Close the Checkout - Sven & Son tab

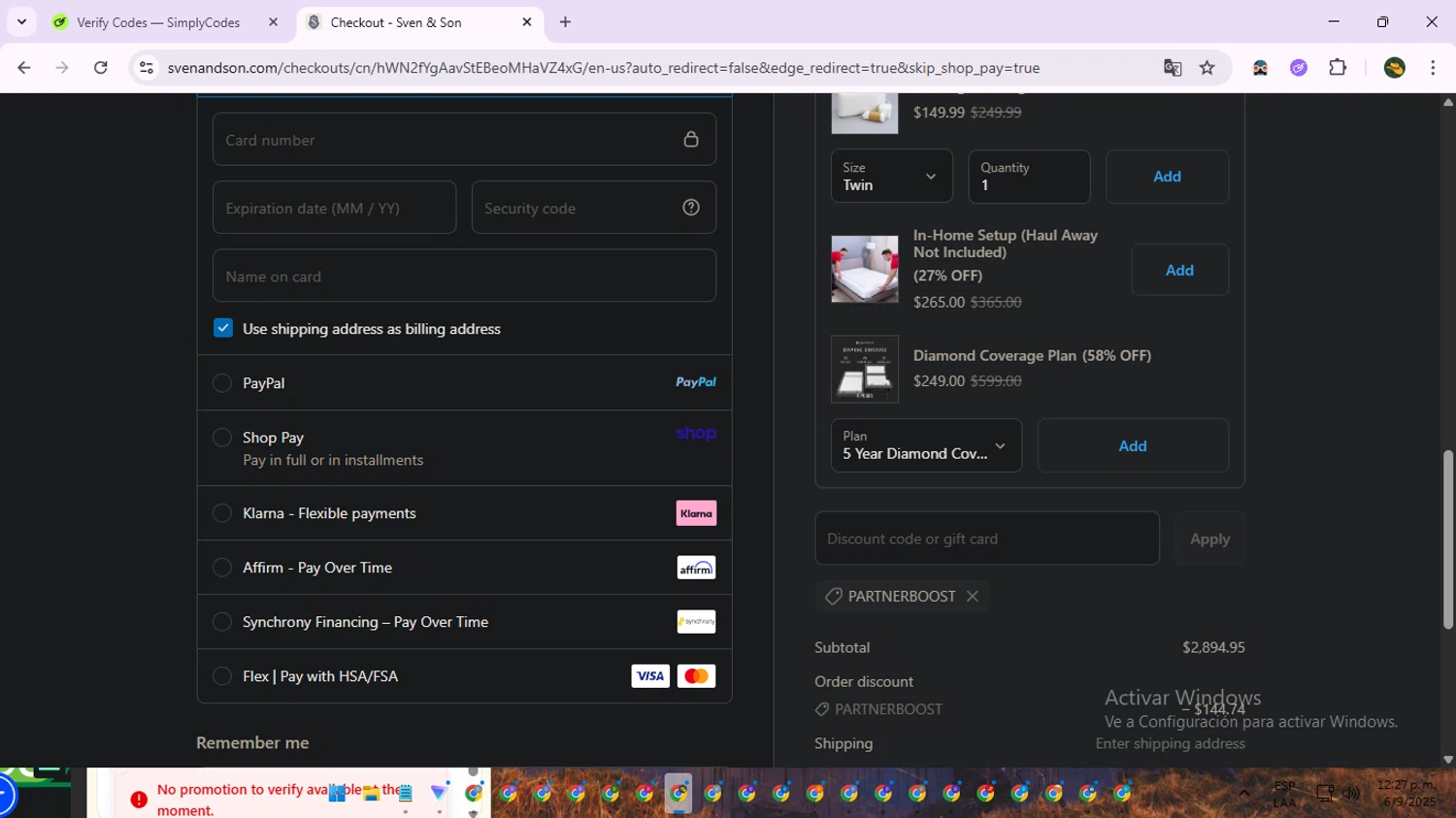(x=527, y=22)
